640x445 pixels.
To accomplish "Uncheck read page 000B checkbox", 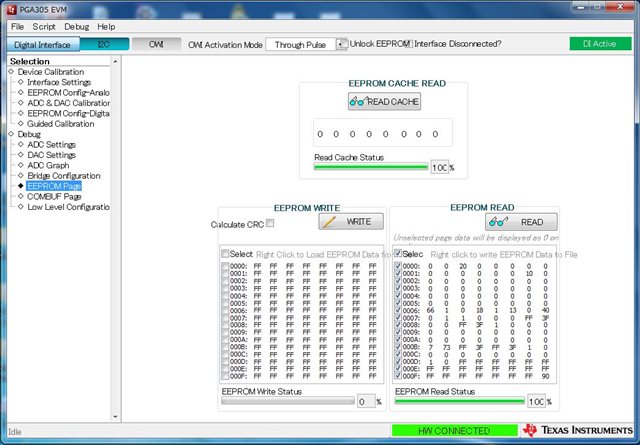I will pyautogui.click(x=398, y=347).
